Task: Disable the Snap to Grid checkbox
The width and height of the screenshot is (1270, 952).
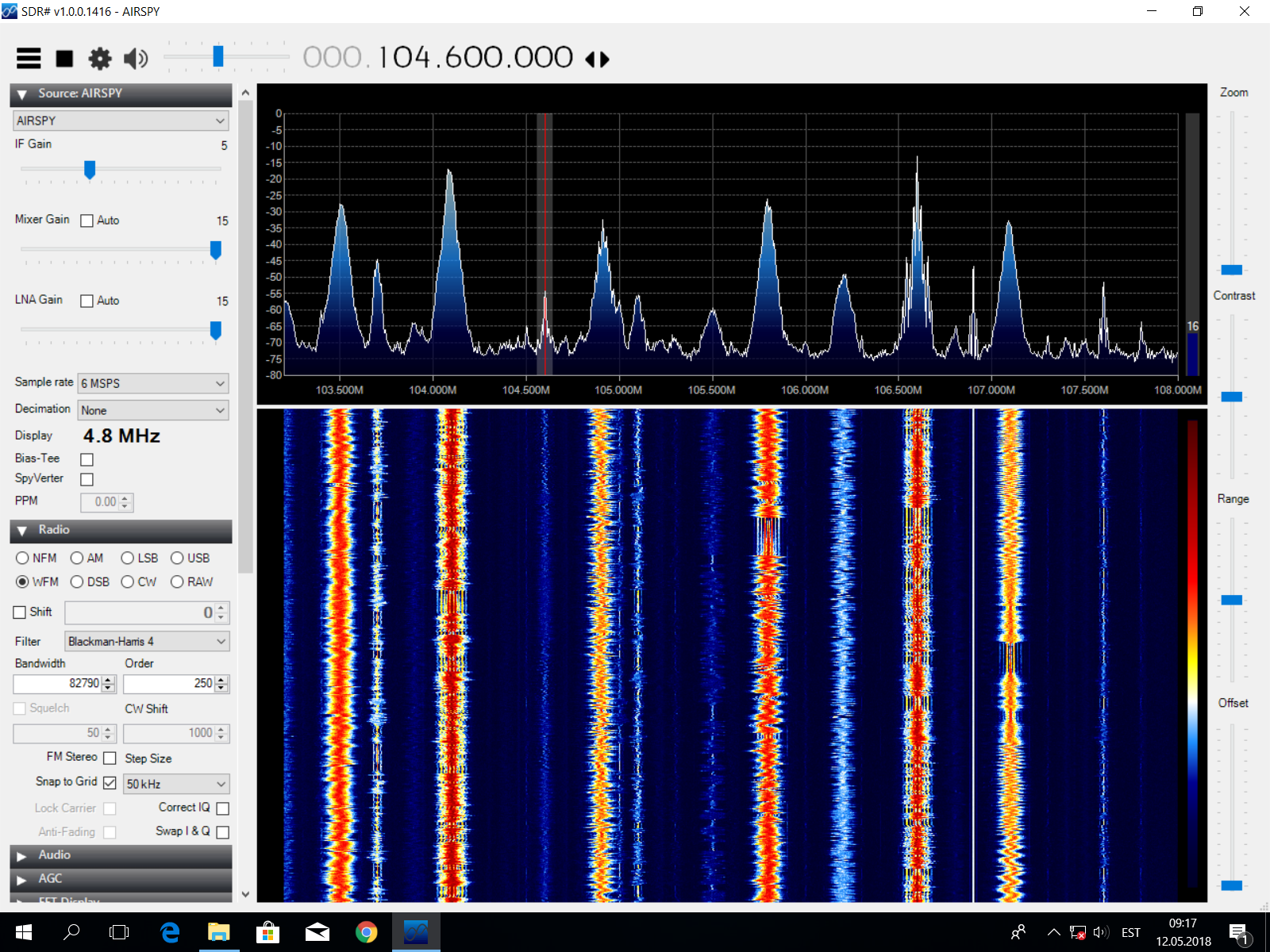Action: point(110,783)
